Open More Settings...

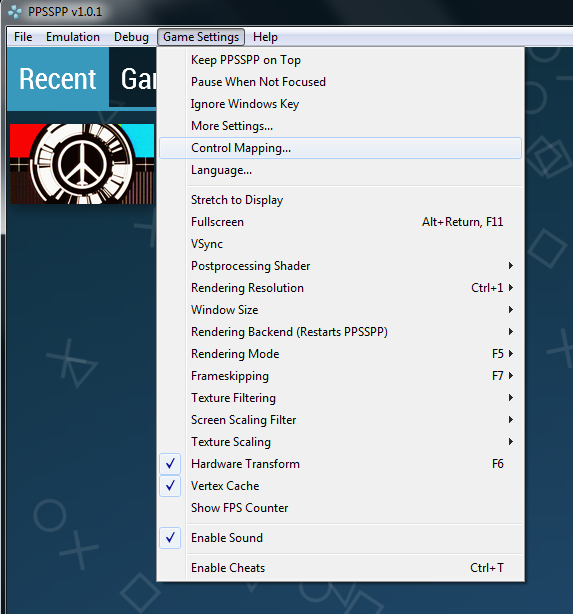[340, 126]
